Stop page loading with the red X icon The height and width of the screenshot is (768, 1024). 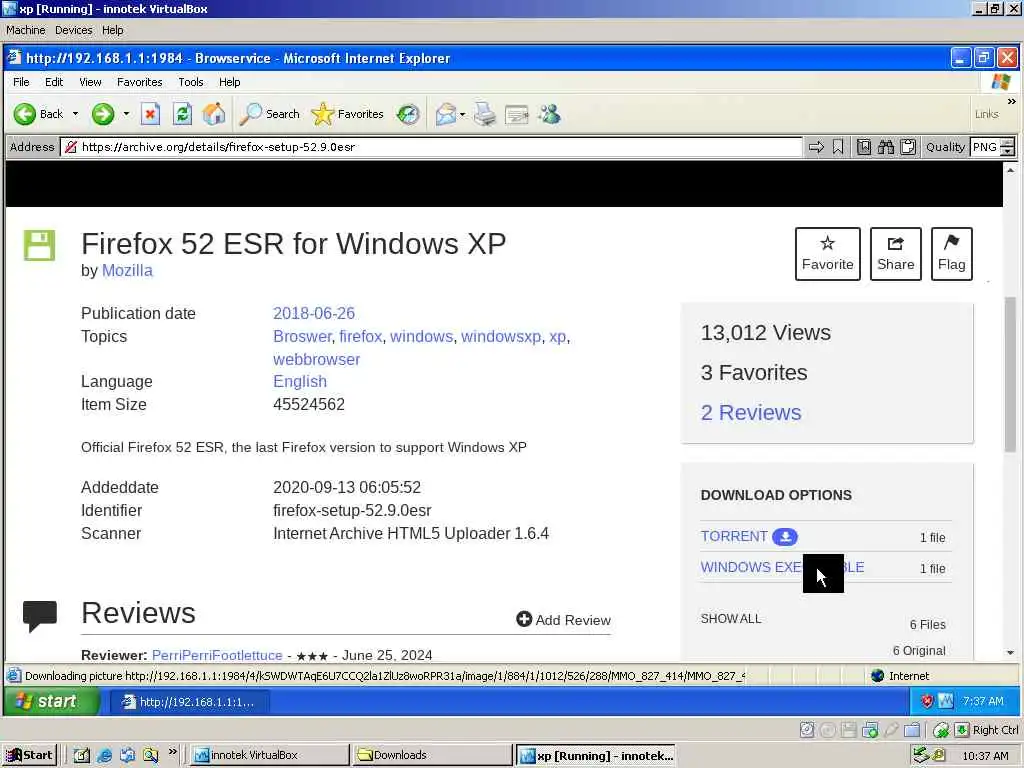[150, 114]
